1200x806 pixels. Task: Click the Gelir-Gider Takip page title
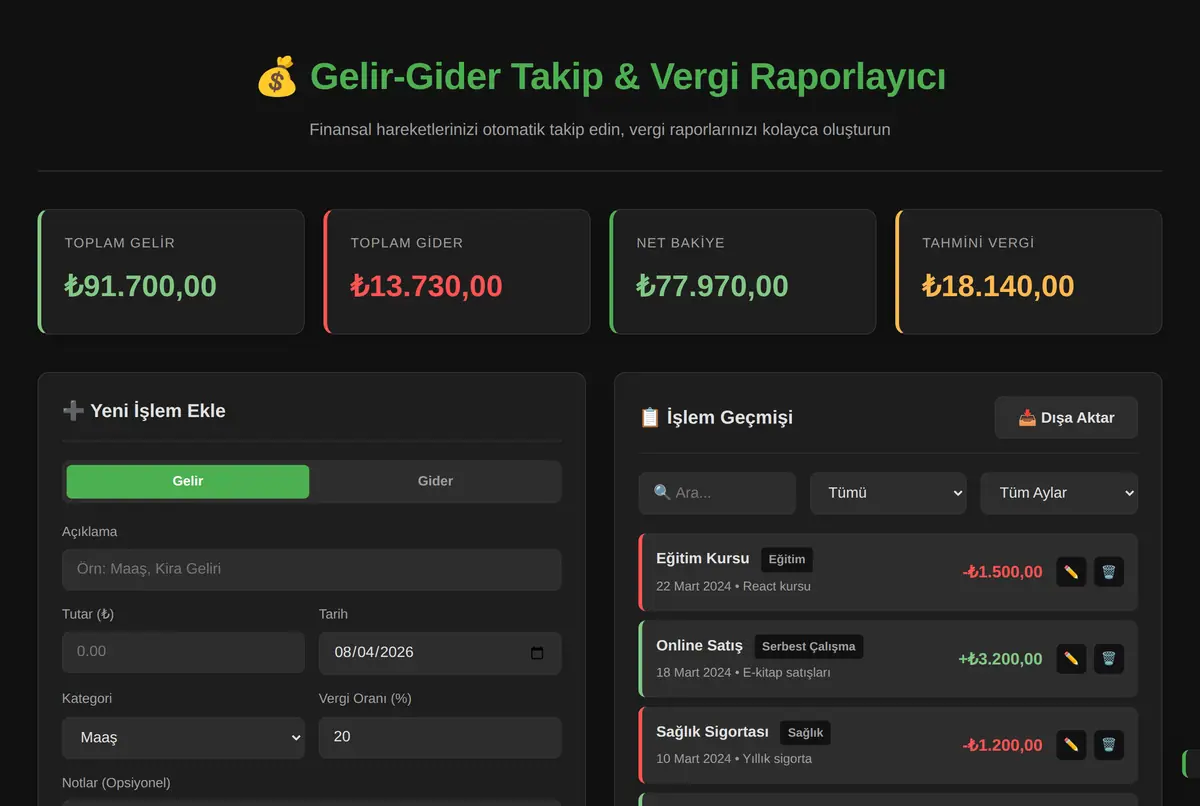(600, 77)
